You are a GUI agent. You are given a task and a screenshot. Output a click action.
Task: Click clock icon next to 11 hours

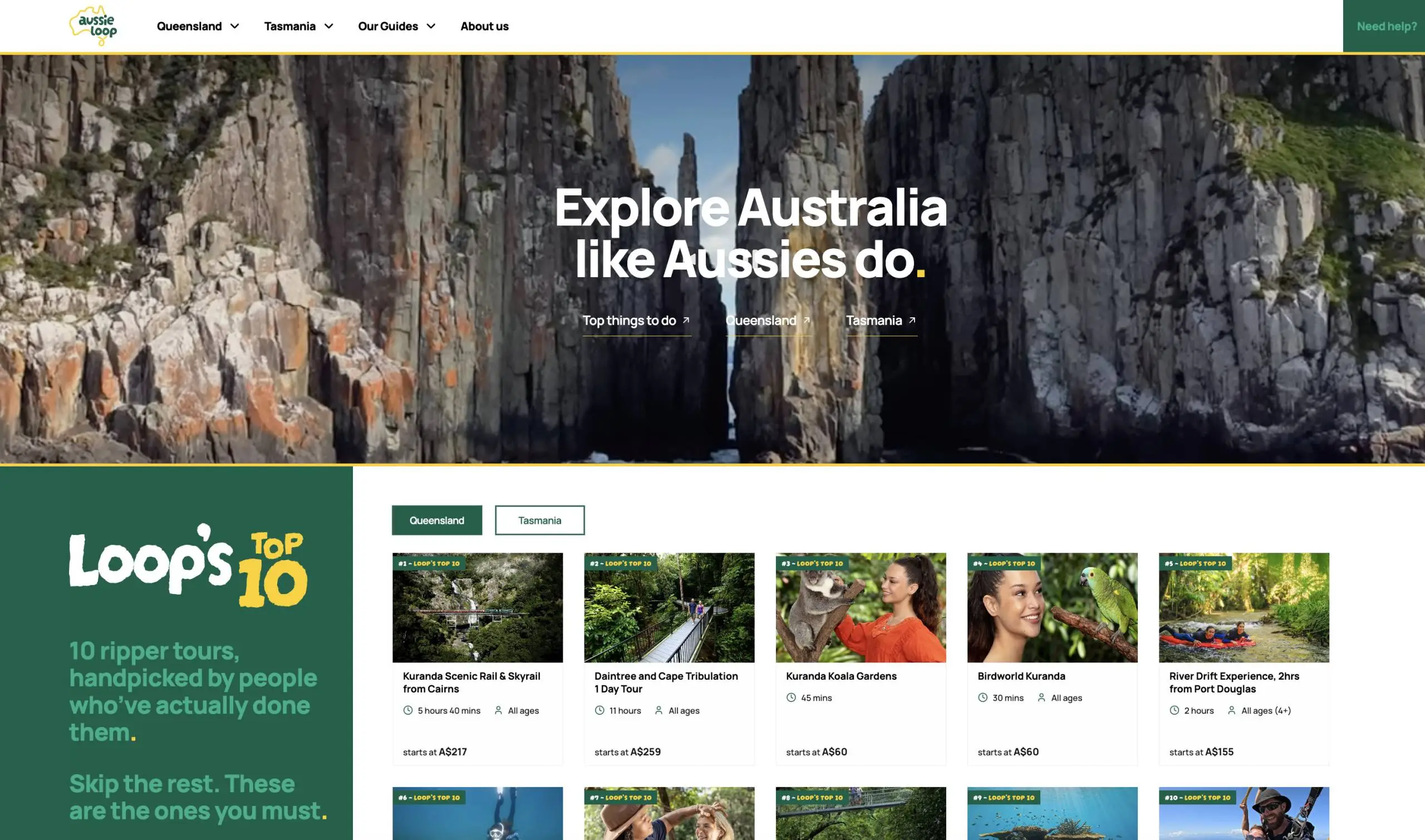tap(600, 710)
